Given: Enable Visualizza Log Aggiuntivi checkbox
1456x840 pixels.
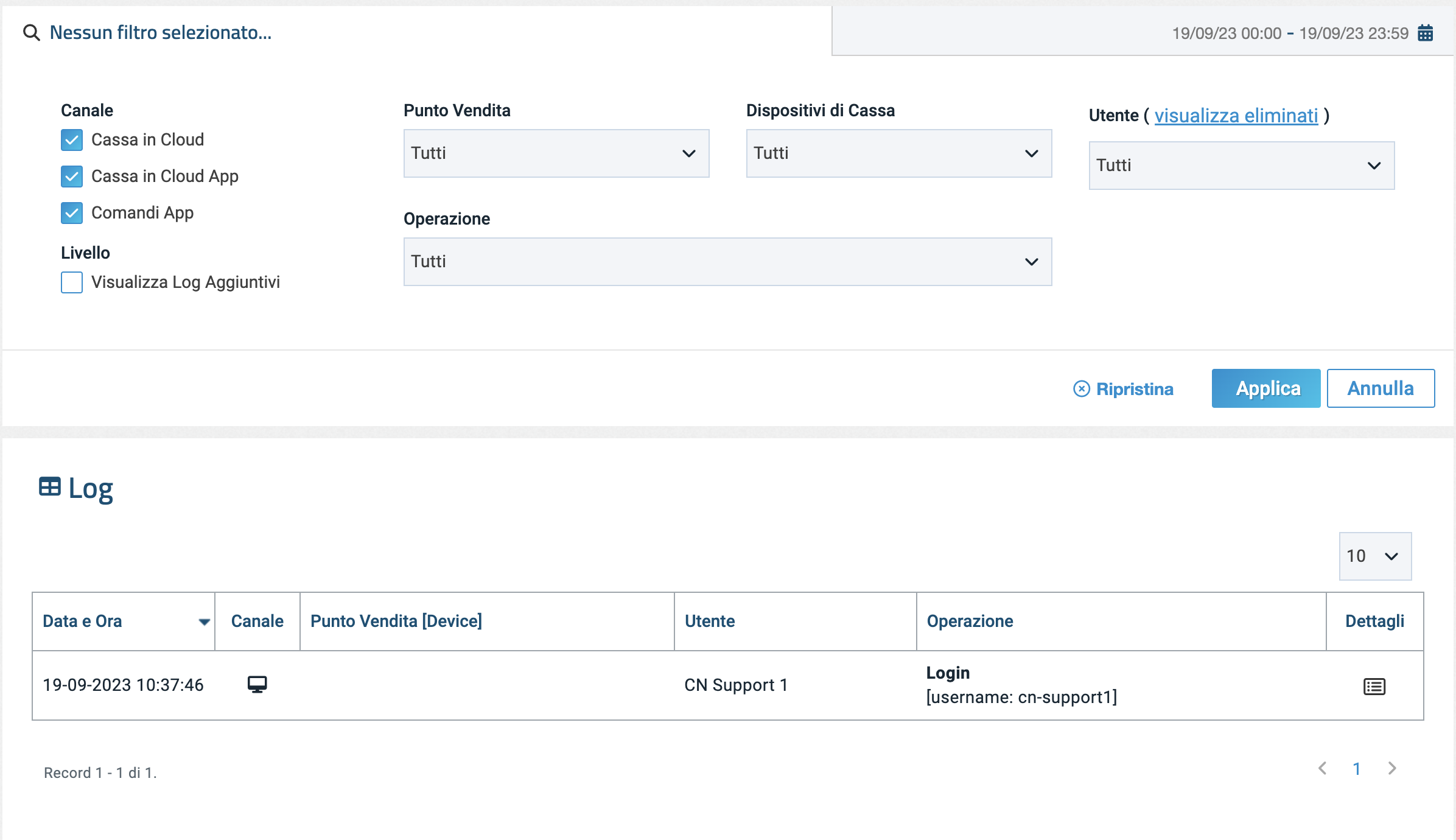Looking at the screenshot, I should click(x=72, y=282).
